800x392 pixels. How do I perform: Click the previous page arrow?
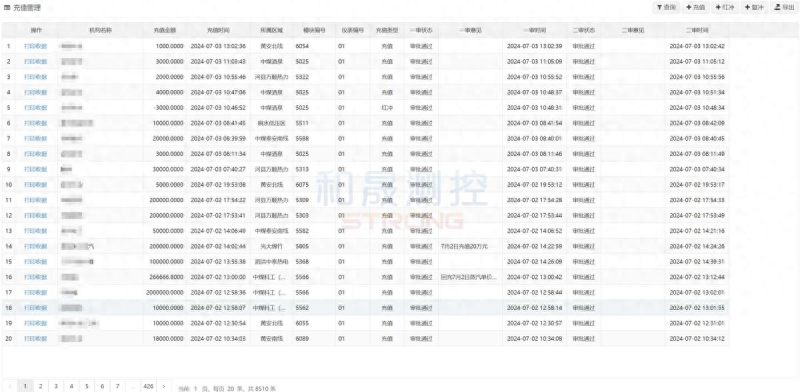10,386
